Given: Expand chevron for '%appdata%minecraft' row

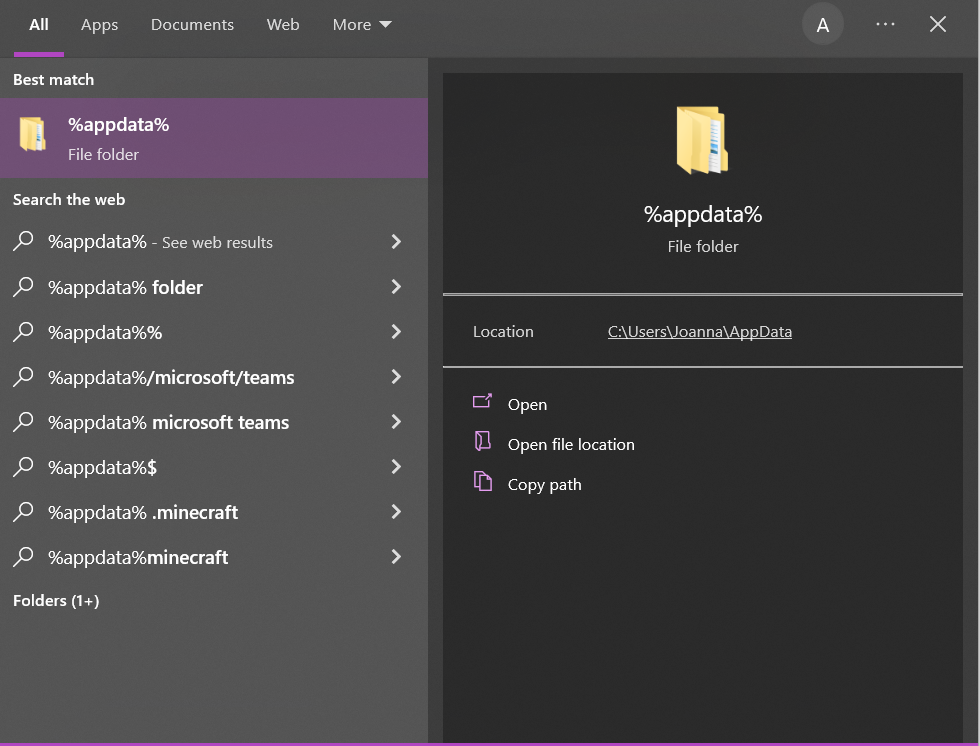Looking at the screenshot, I should point(396,557).
